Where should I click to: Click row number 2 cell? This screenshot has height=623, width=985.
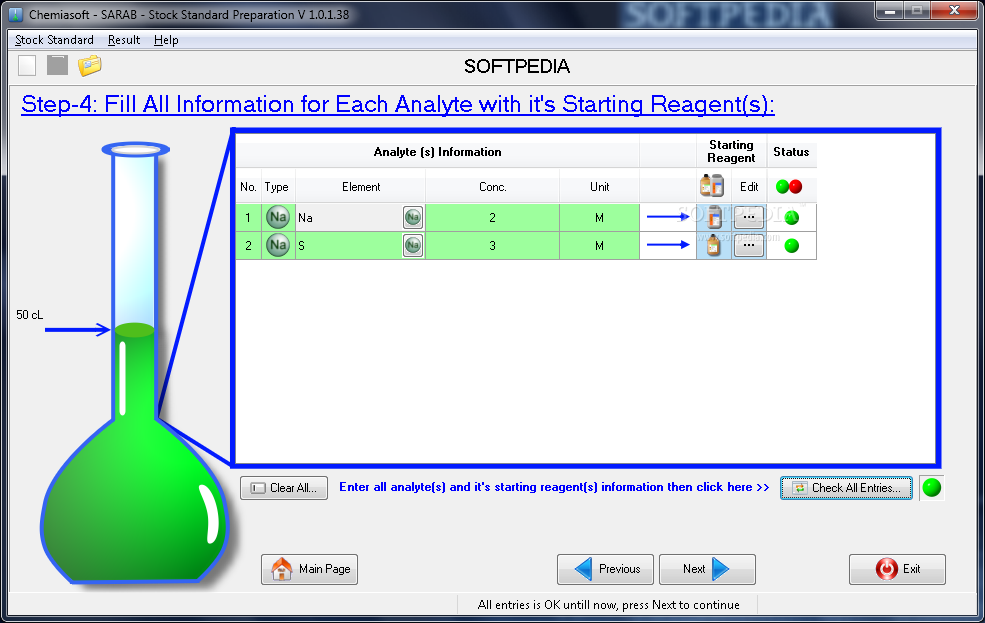click(x=248, y=245)
